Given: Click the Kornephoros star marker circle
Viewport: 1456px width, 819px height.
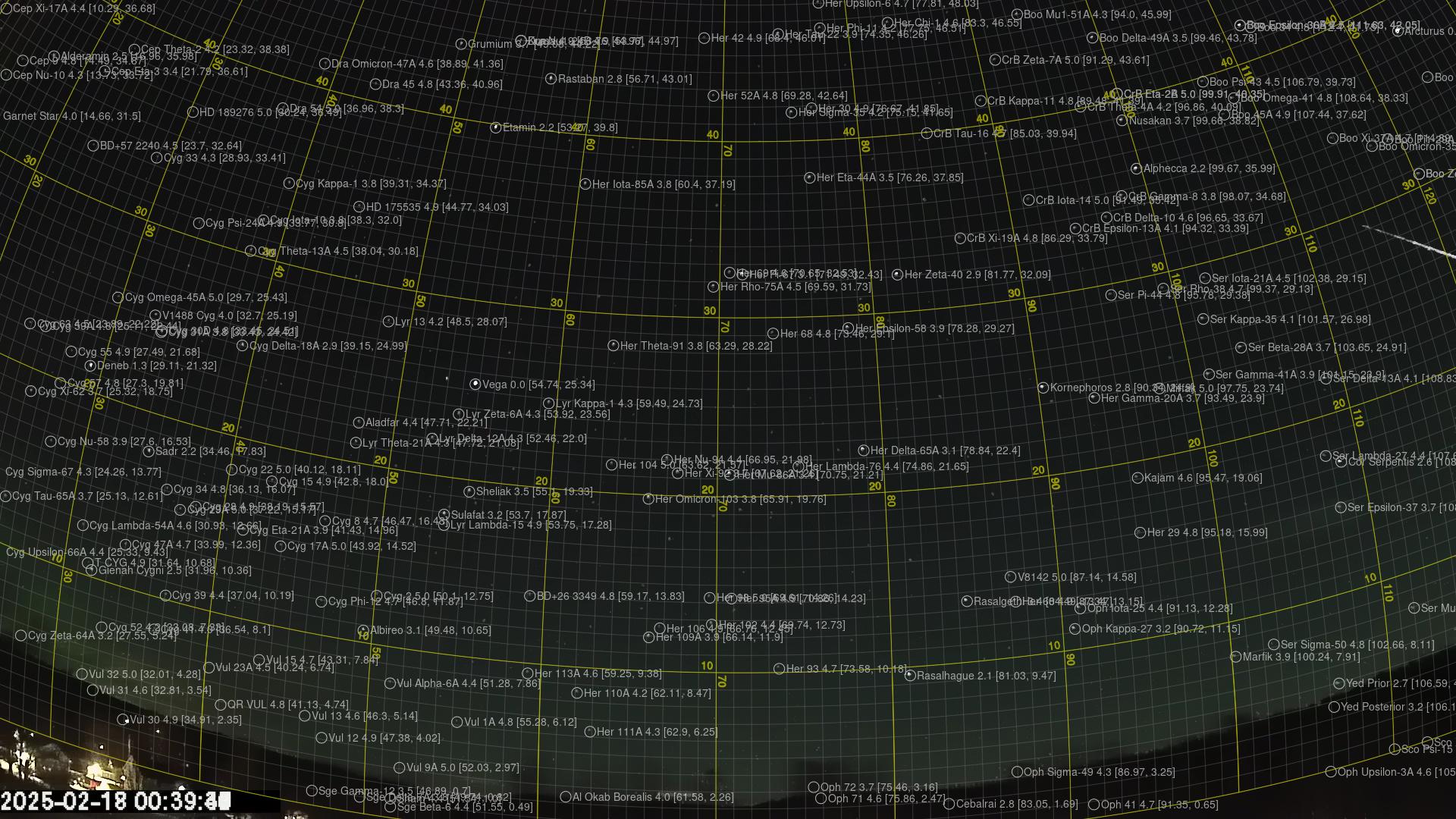Looking at the screenshot, I should 1043,388.
